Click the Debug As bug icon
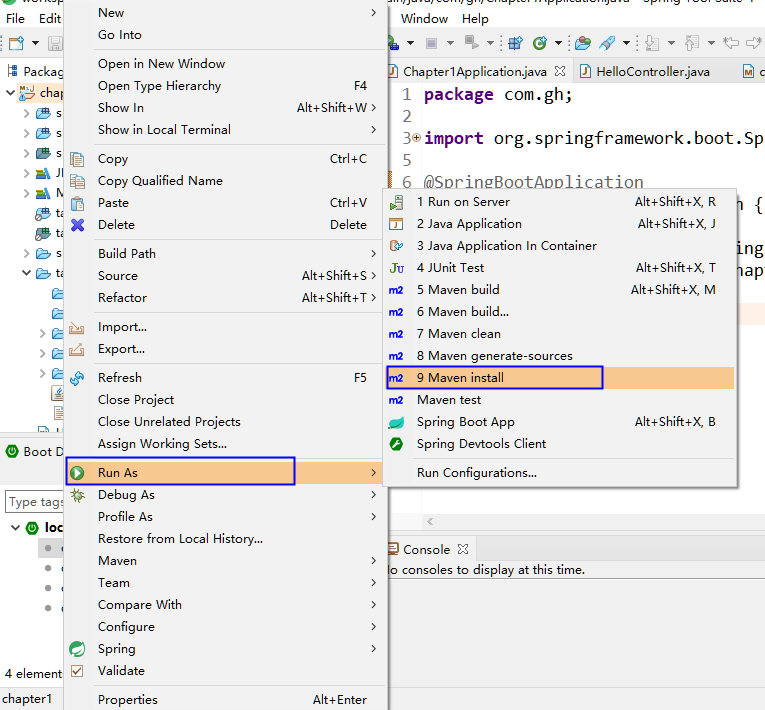 pos(77,495)
